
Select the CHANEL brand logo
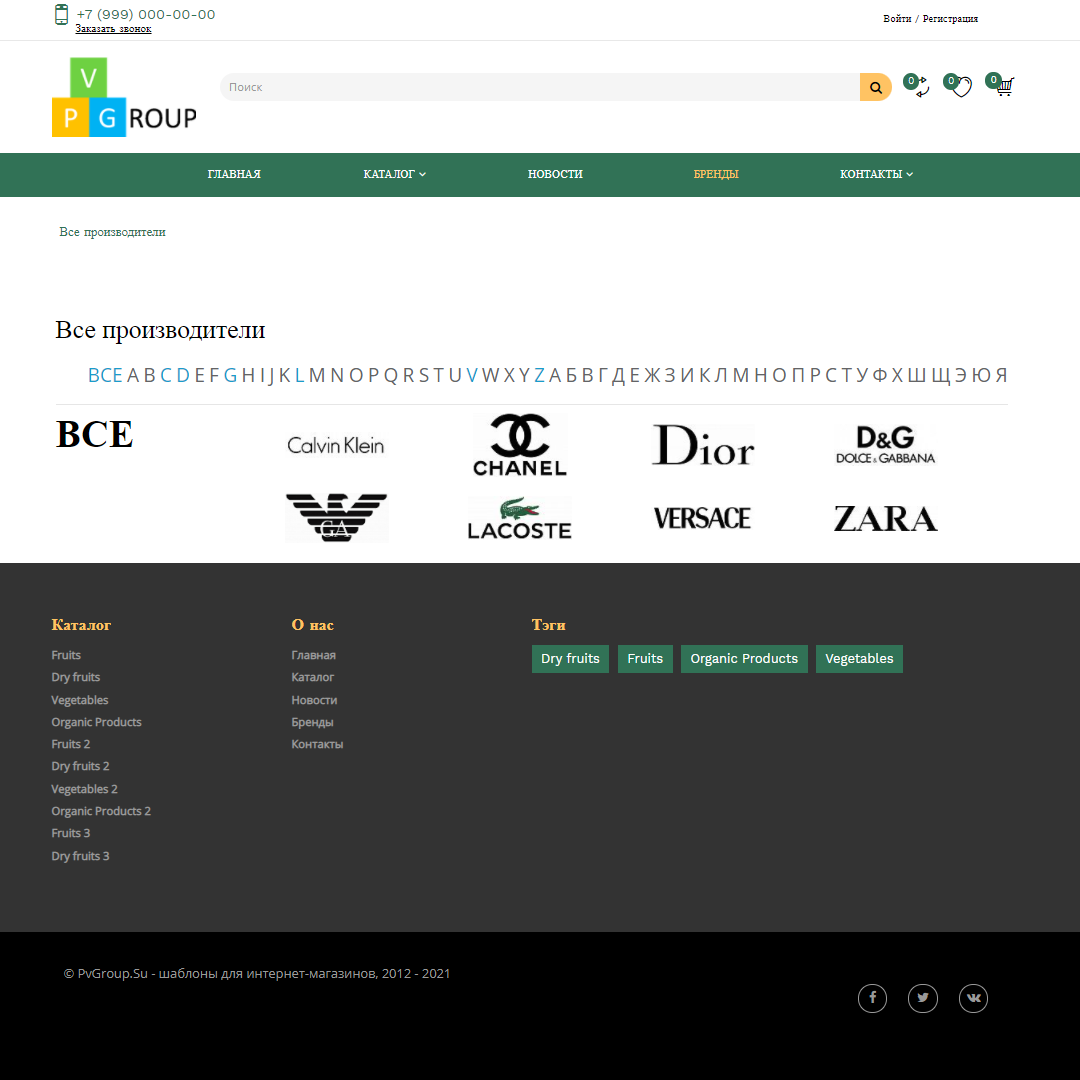[519, 444]
